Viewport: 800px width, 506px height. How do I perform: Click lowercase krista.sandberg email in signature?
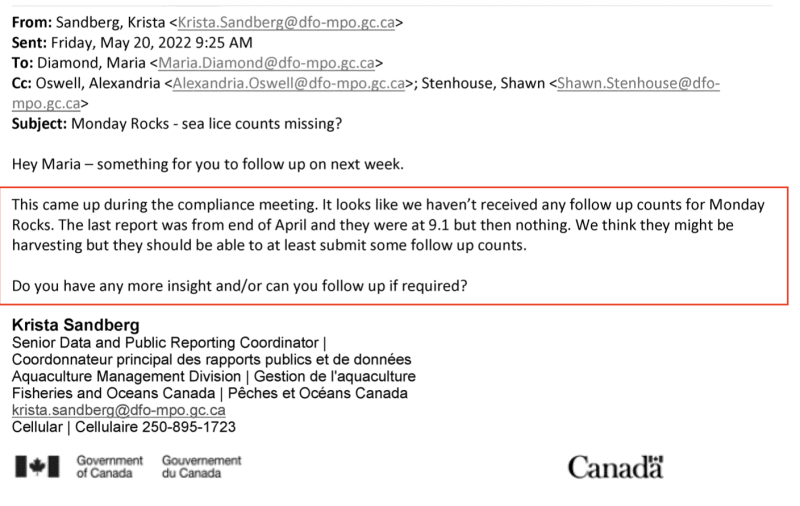pos(118,410)
